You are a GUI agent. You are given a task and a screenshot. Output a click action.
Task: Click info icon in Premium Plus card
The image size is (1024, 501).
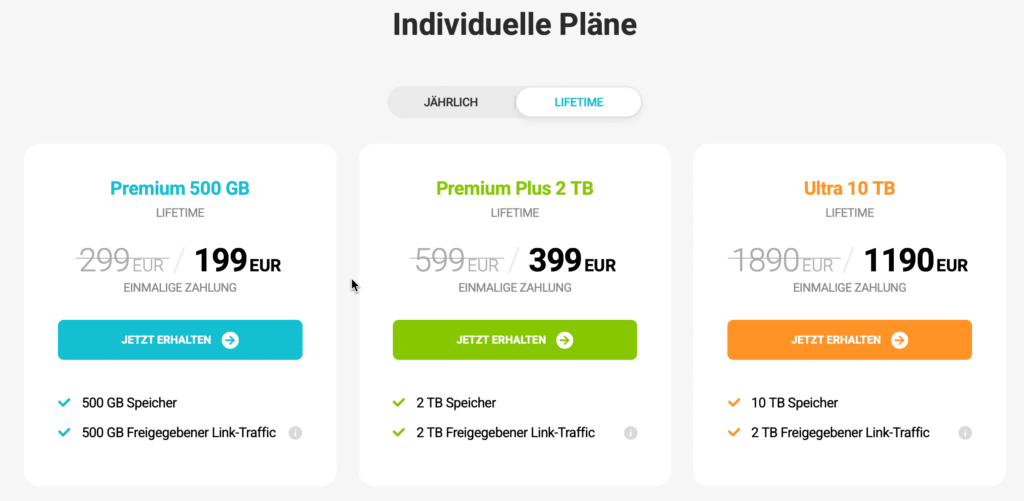tap(630, 433)
